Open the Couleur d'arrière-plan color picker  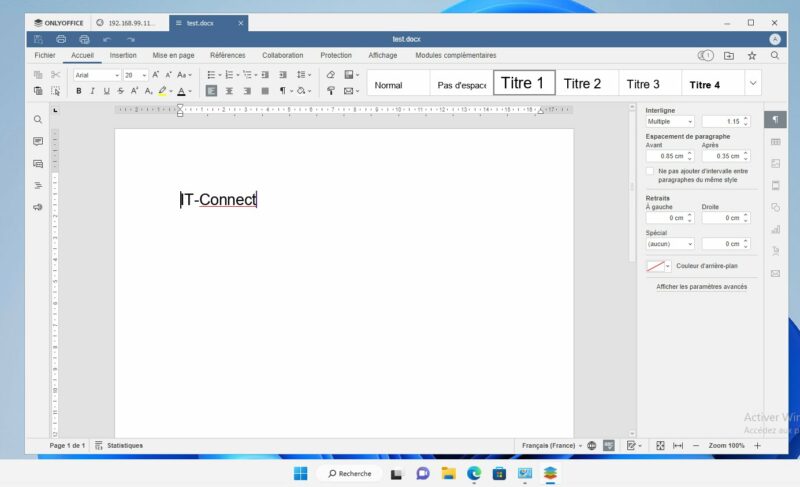click(x=658, y=266)
